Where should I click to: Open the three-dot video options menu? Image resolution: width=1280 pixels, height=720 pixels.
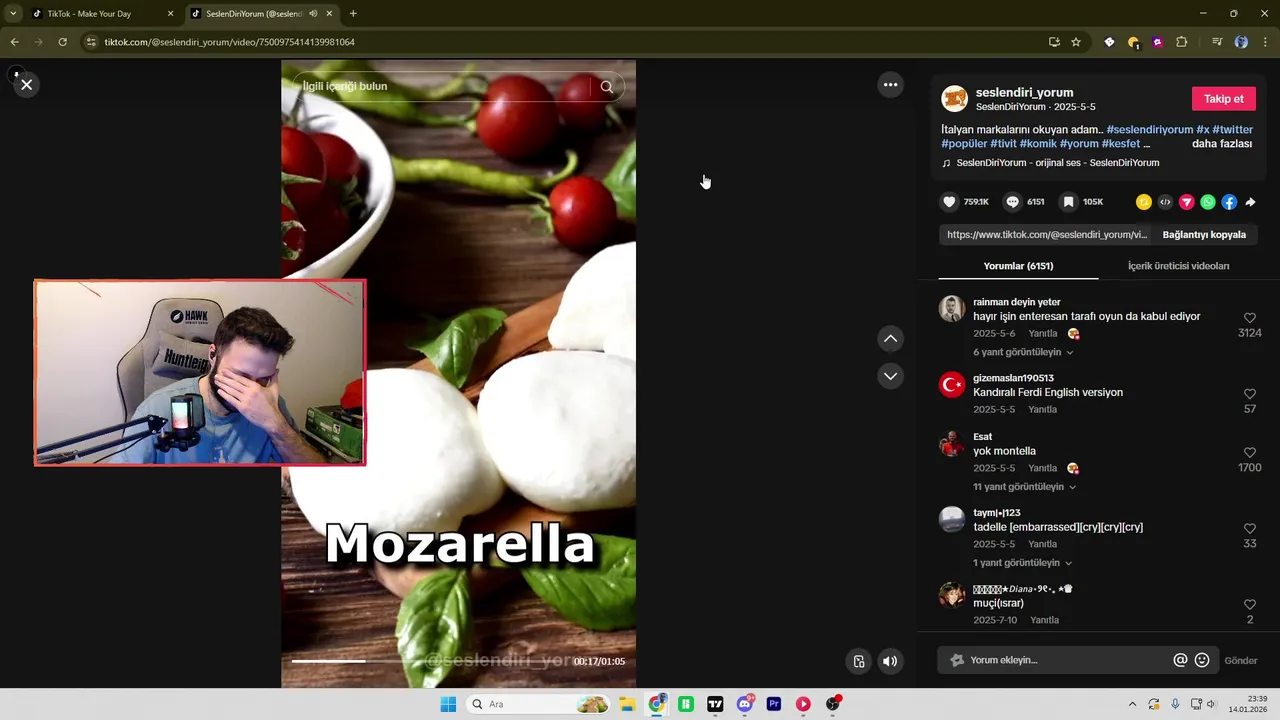[890, 85]
